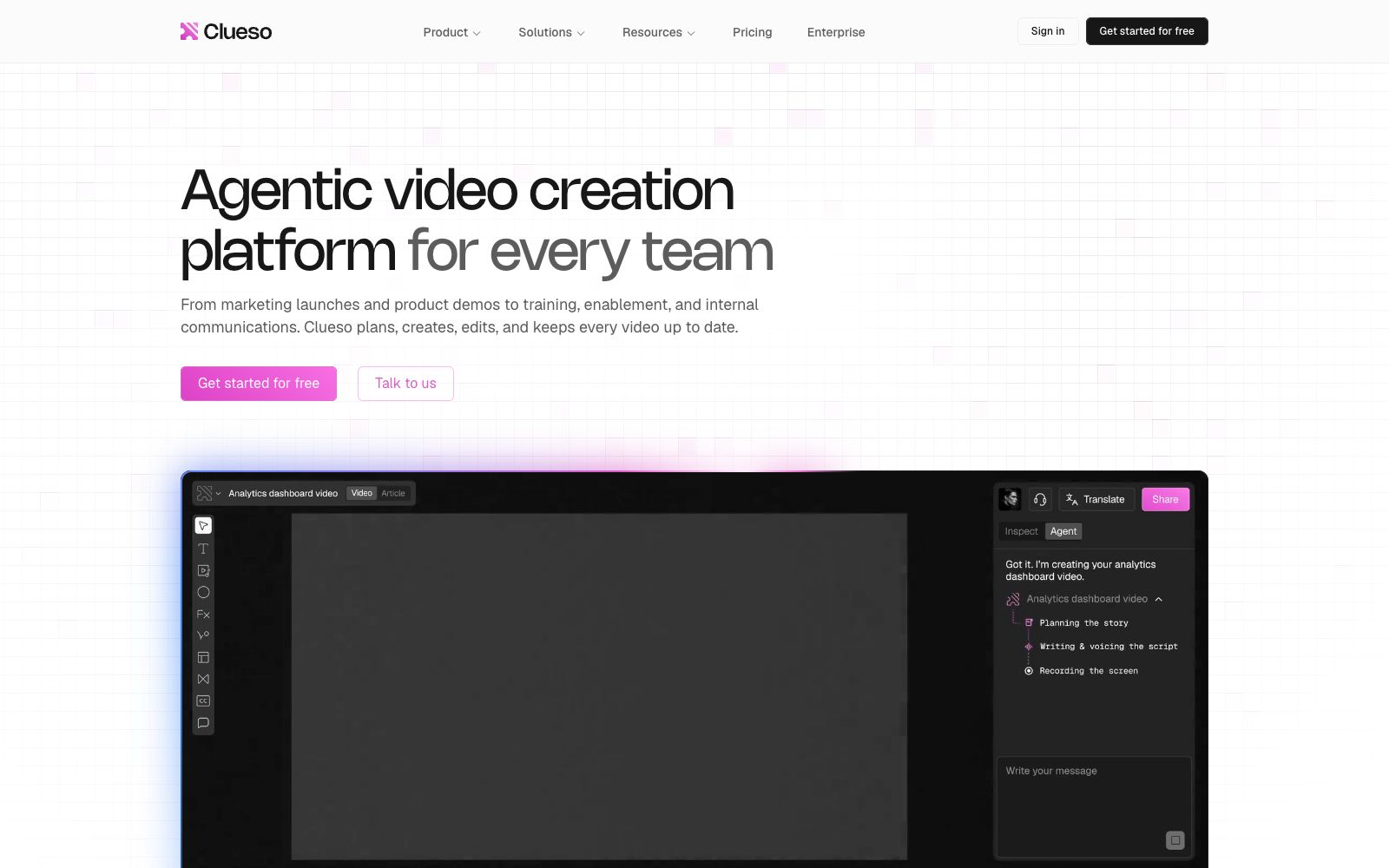Screen dimensions: 1389x868
Task: Click 'Recording the screen' step text
Action: click(x=1089, y=671)
